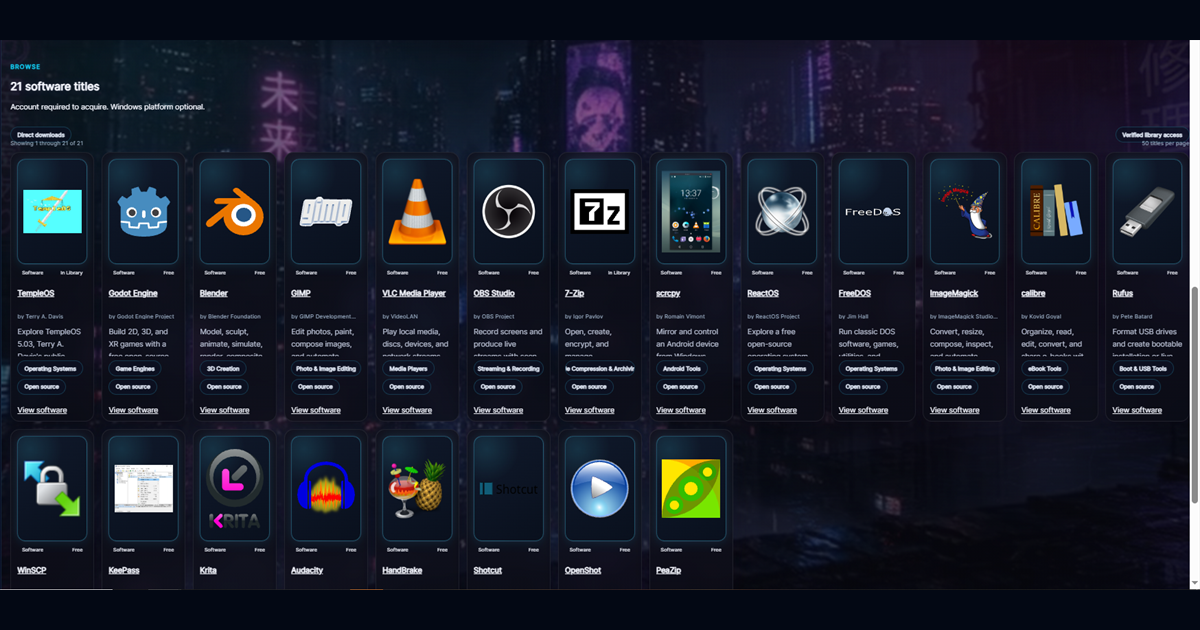
Task: Click View software under scrcpy
Action: (x=681, y=410)
